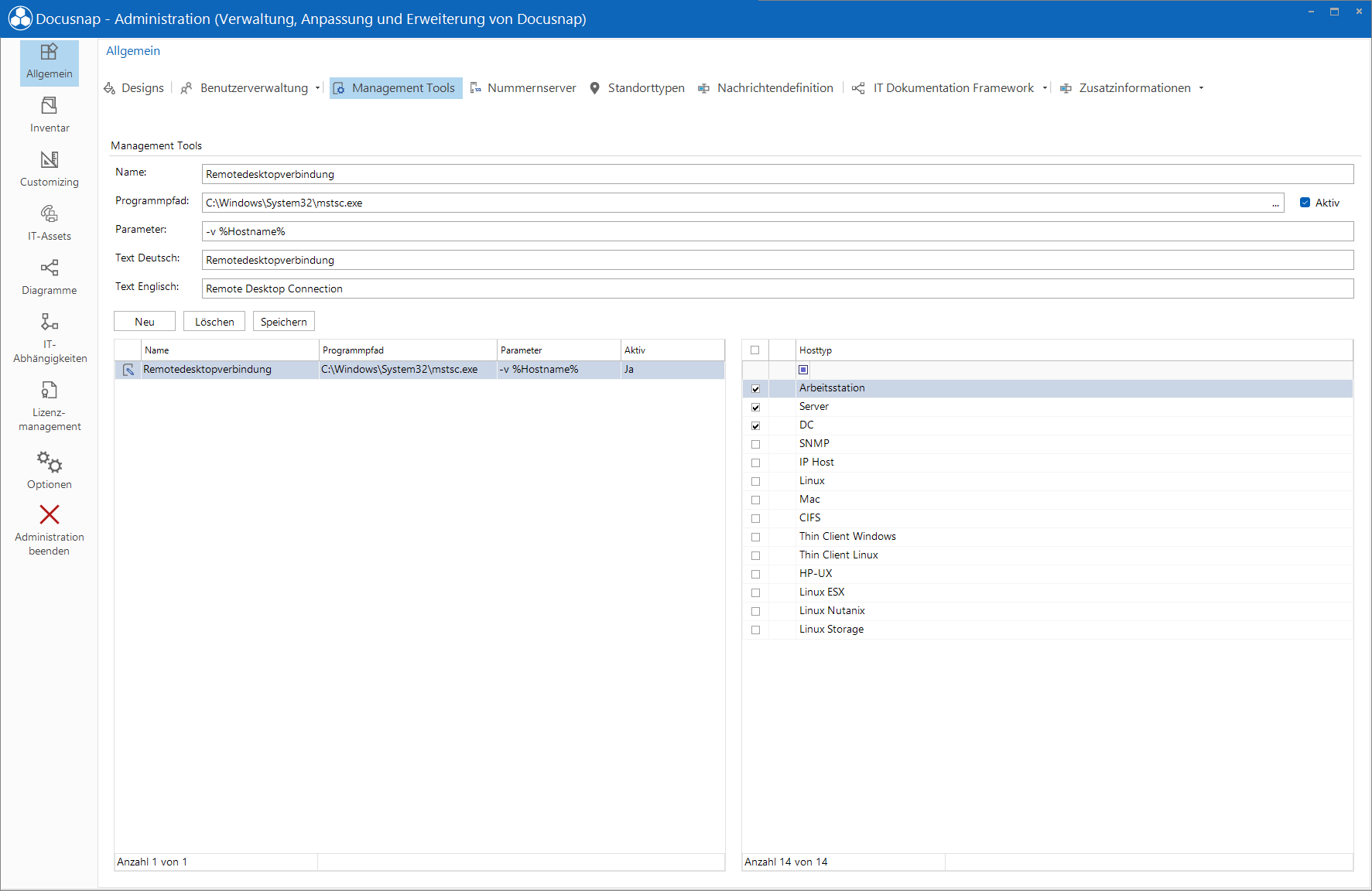The width and height of the screenshot is (1372, 891).
Task: Open the Lizenzmanagement sidebar section
Action: point(49,406)
